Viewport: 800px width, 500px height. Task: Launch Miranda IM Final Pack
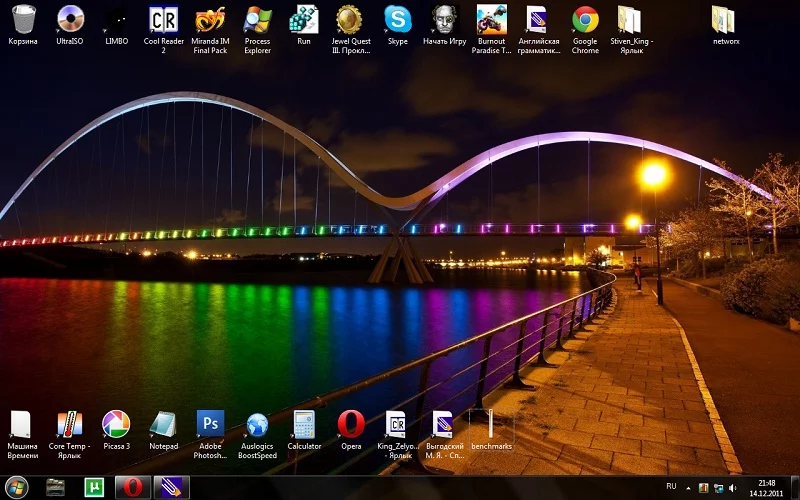pos(210,20)
